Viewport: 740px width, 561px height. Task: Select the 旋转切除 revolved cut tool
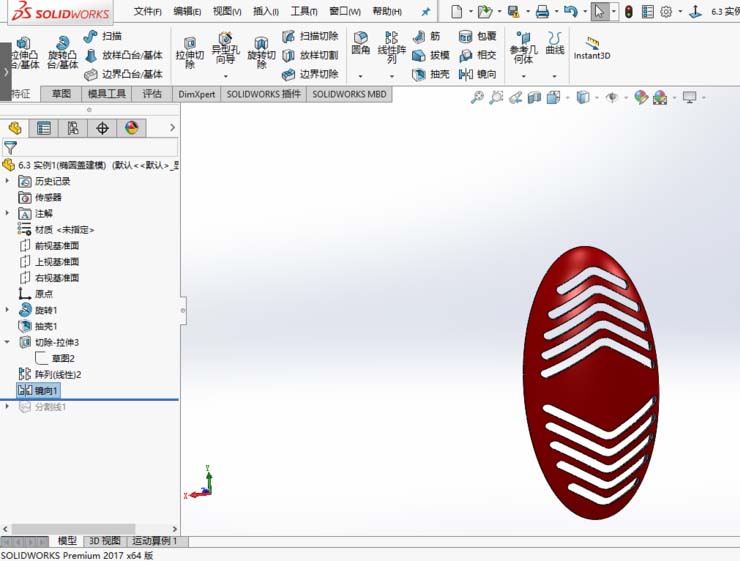click(x=261, y=53)
